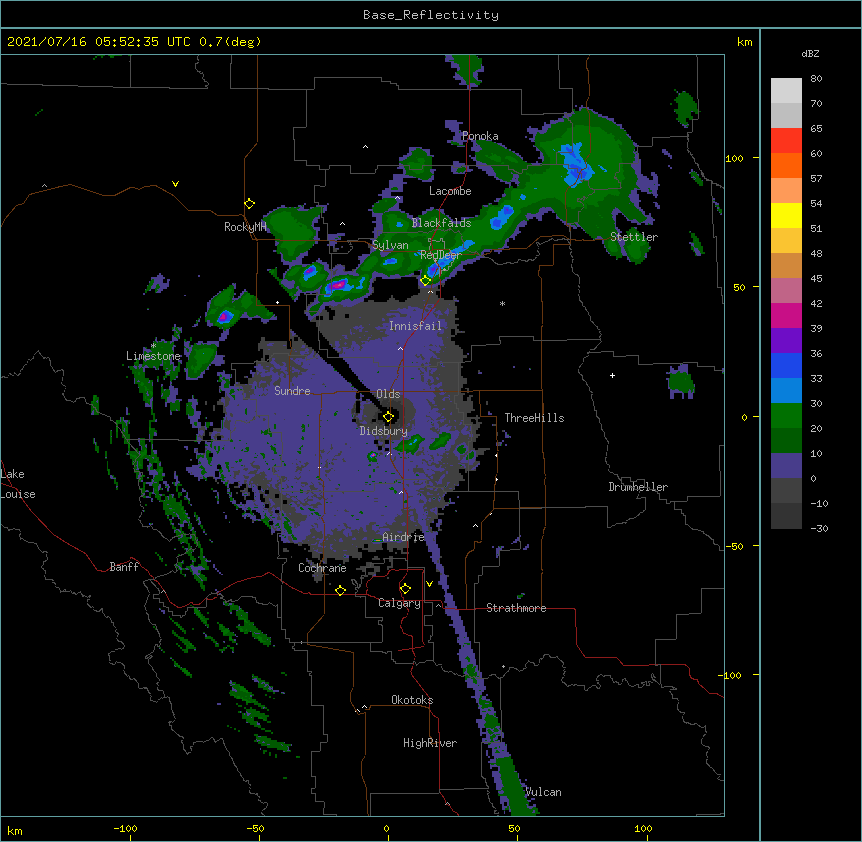Click the white asterisk marker east of Innisfail
This screenshot has width=862, height=842.
click(x=502, y=303)
